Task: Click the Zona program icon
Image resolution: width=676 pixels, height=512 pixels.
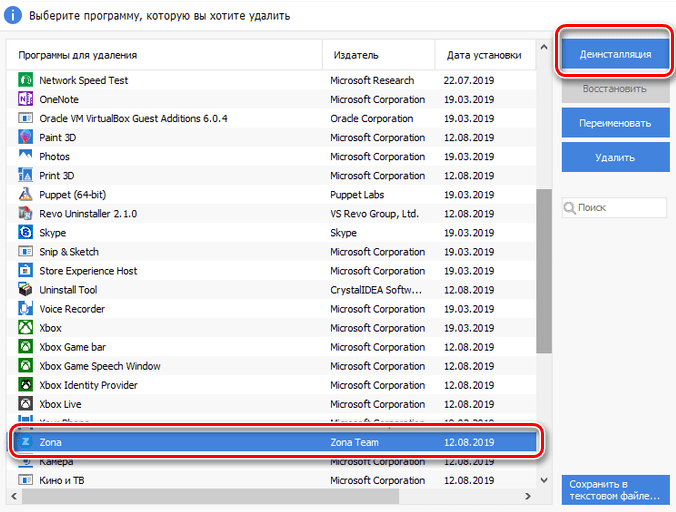Action: pos(26,442)
